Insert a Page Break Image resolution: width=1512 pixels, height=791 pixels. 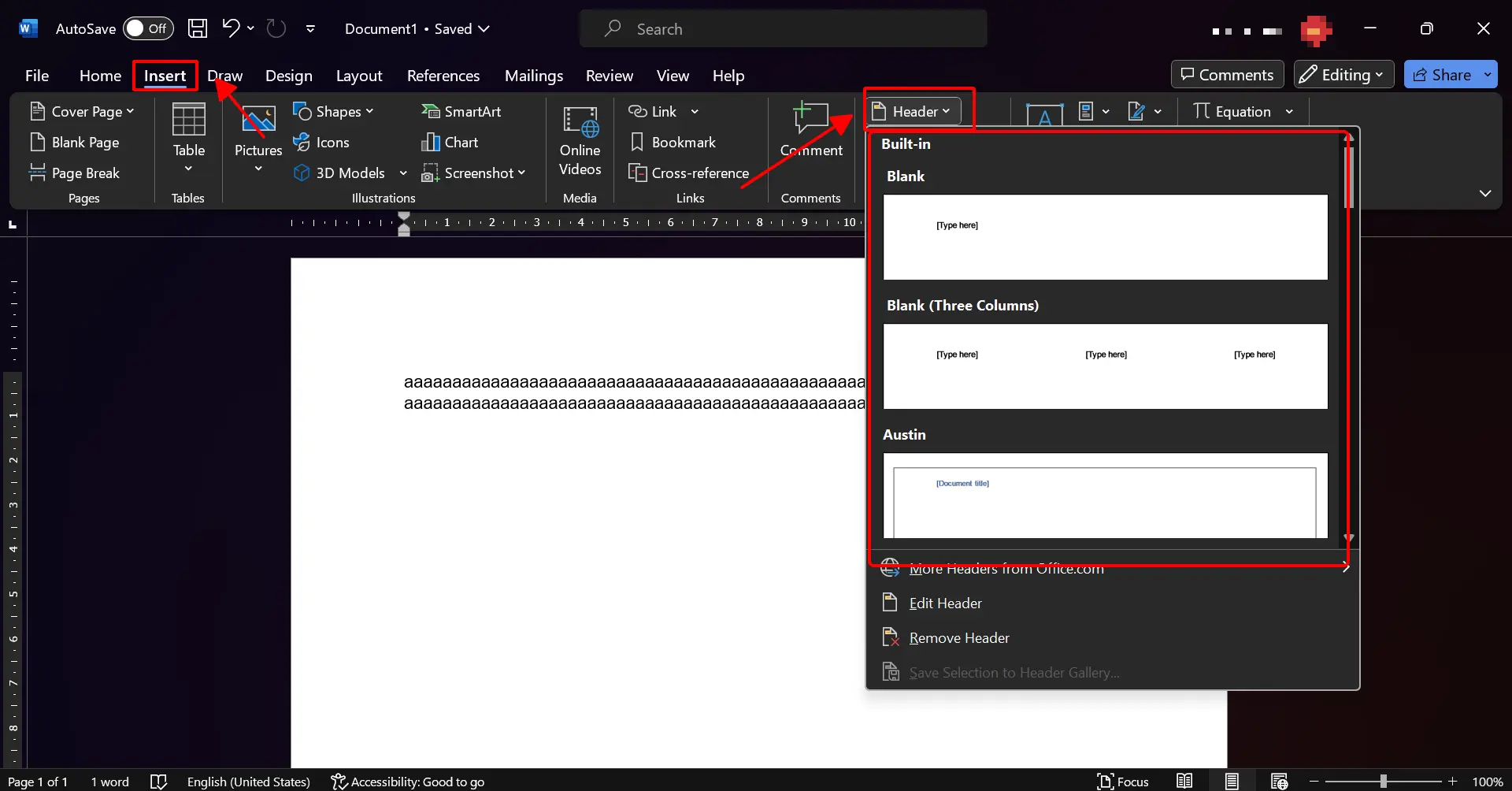(75, 173)
